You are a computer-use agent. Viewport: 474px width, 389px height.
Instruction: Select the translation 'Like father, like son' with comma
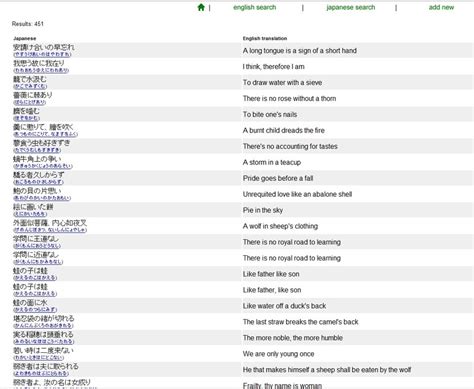tap(272, 290)
